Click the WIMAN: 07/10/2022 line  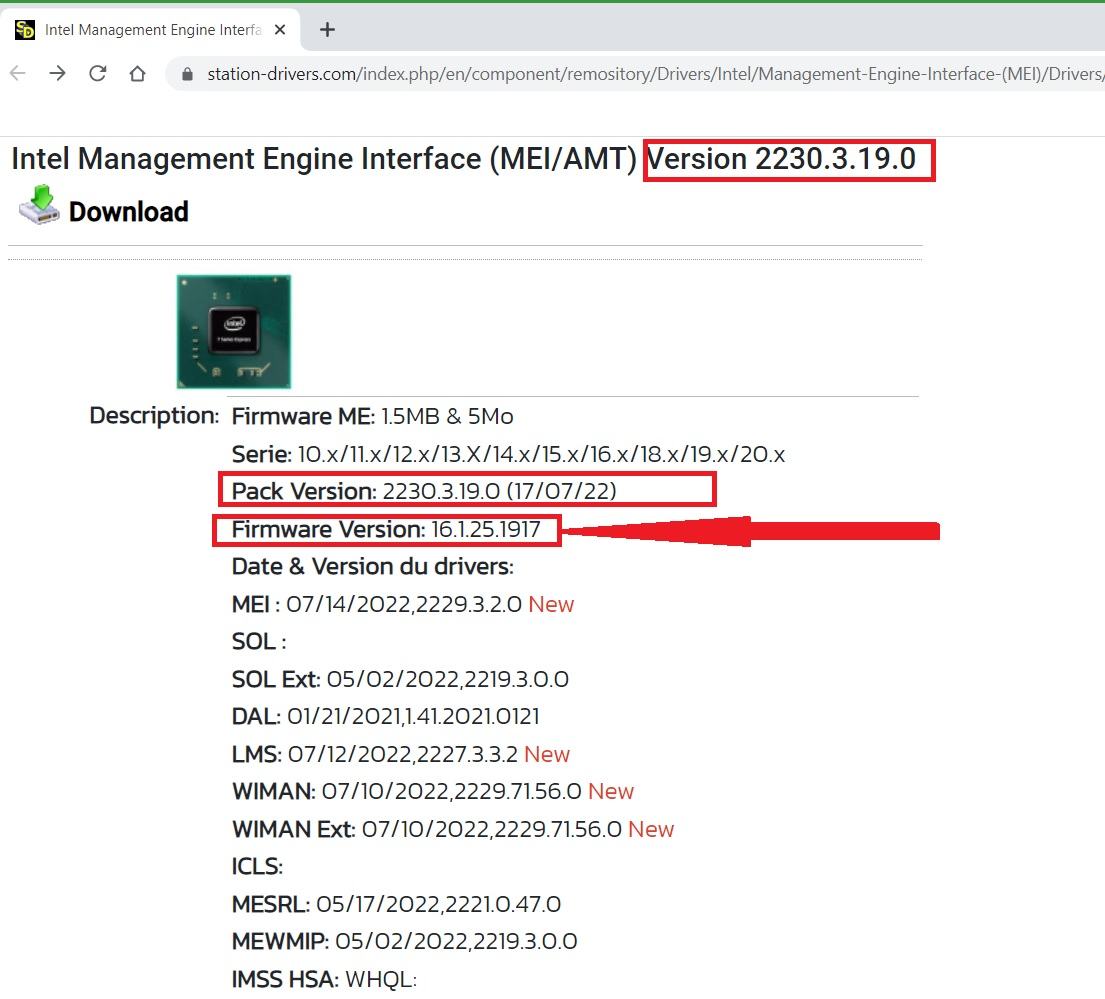[x=433, y=792]
